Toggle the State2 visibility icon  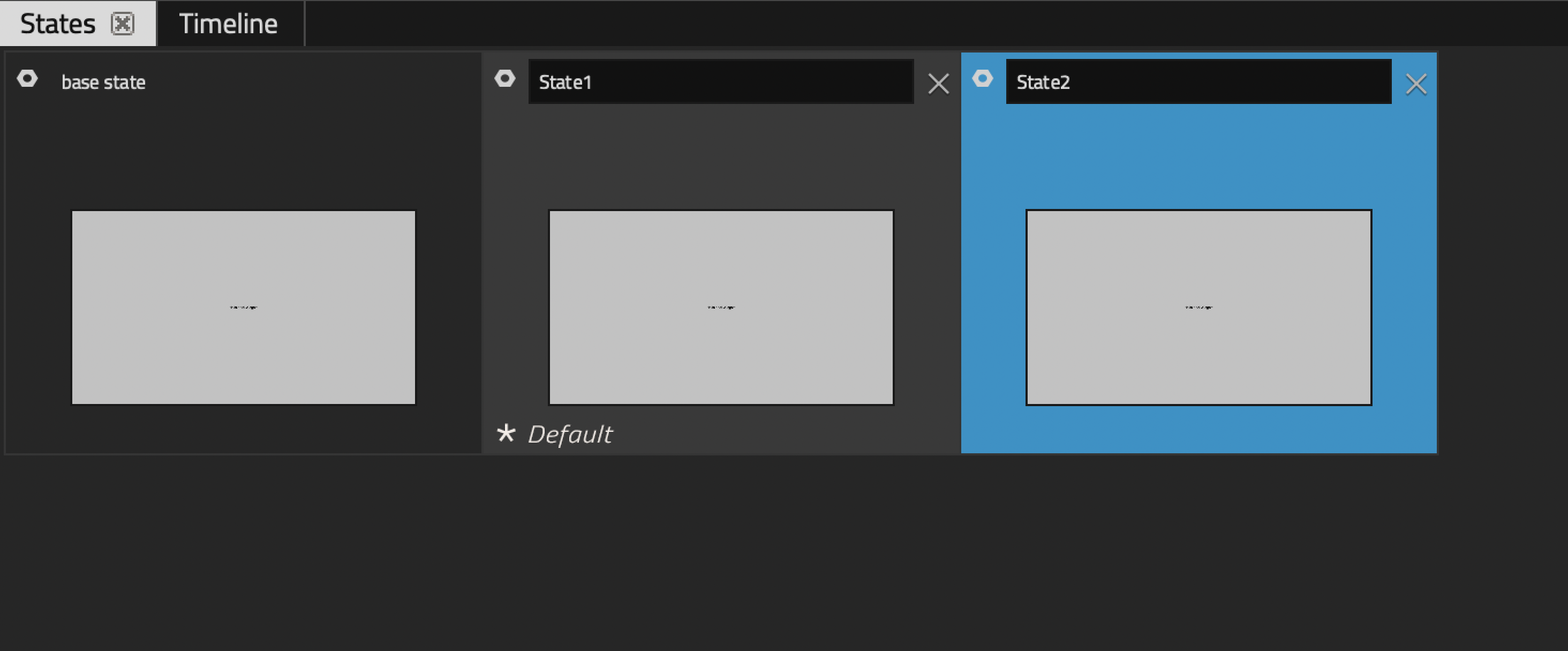click(983, 79)
